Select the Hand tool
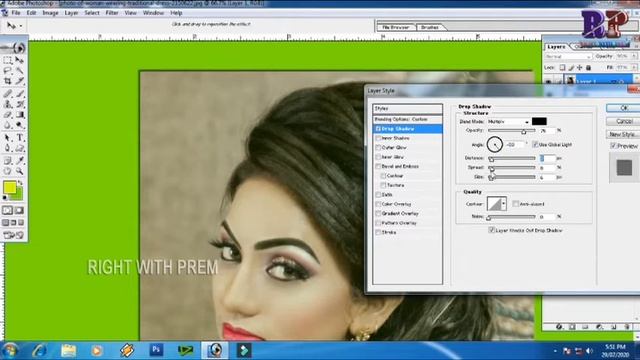640x360 pixels. point(7,171)
